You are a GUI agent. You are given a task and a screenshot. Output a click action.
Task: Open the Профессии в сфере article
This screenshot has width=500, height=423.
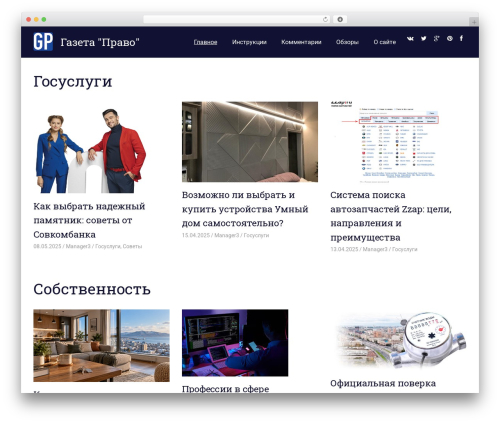pyautogui.click(x=226, y=389)
